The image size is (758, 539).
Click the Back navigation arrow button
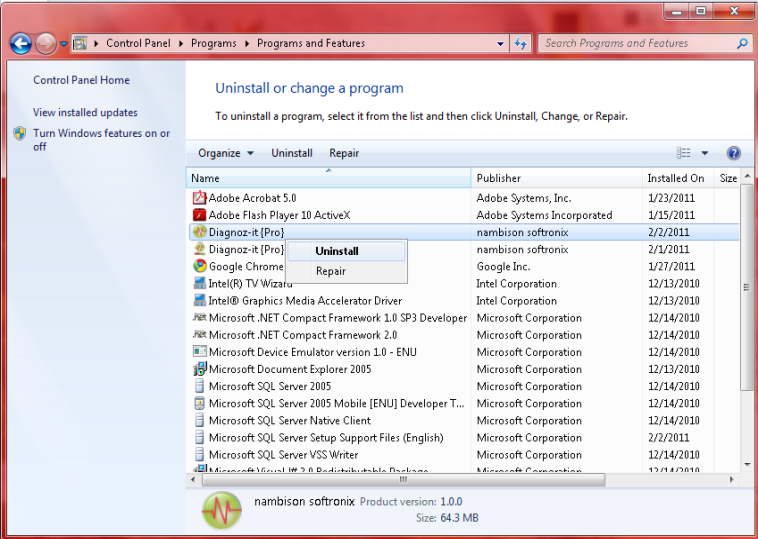click(21, 44)
